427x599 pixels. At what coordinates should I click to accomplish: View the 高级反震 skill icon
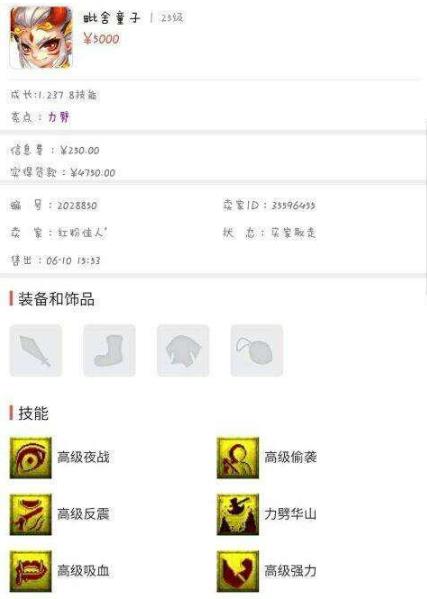[x=31, y=514]
